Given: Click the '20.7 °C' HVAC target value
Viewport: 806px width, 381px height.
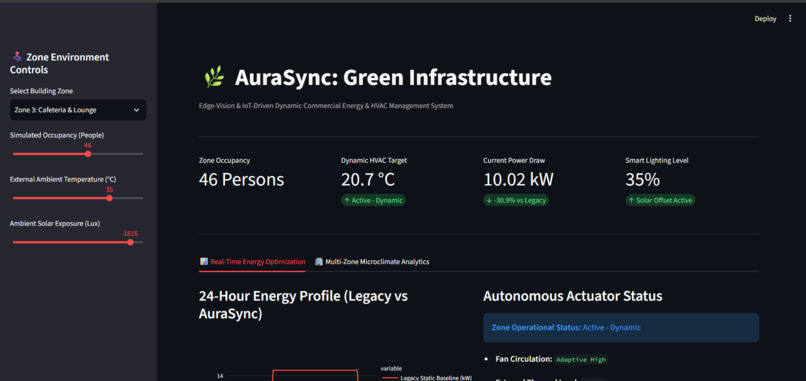Looking at the screenshot, I should (x=369, y=180).
